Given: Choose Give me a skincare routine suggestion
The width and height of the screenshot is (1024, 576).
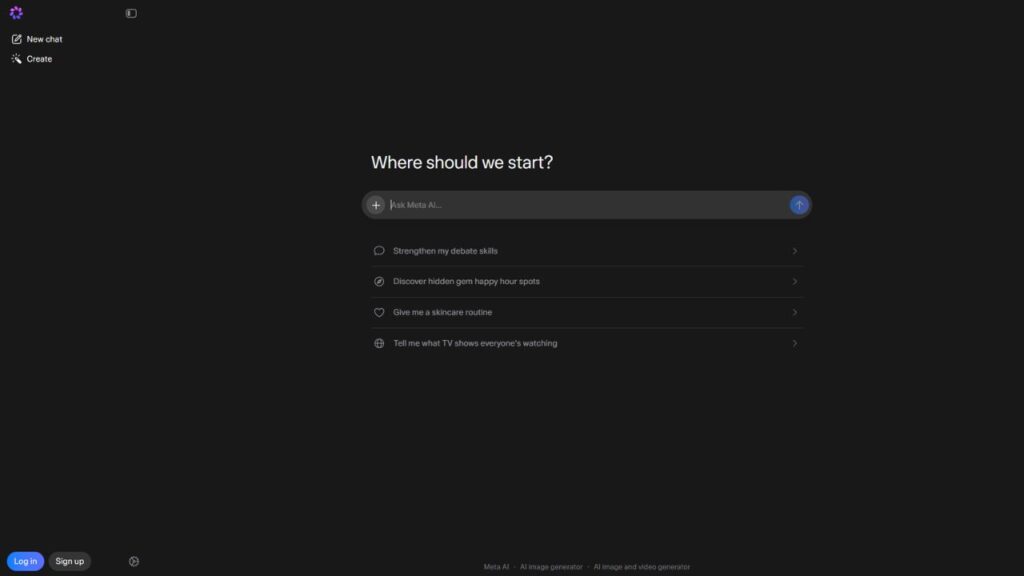Looking at the screenshot, I should tap(586, 312).
